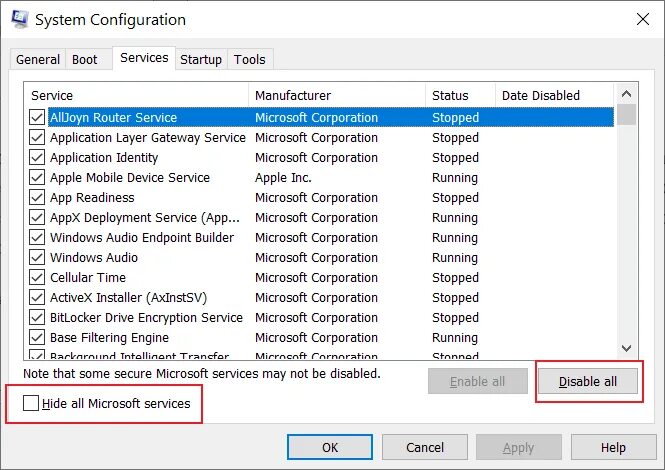Viewport: 665px width, 470px height.
Task: Switch to the Startup tab
Action: tap(201, 60)
